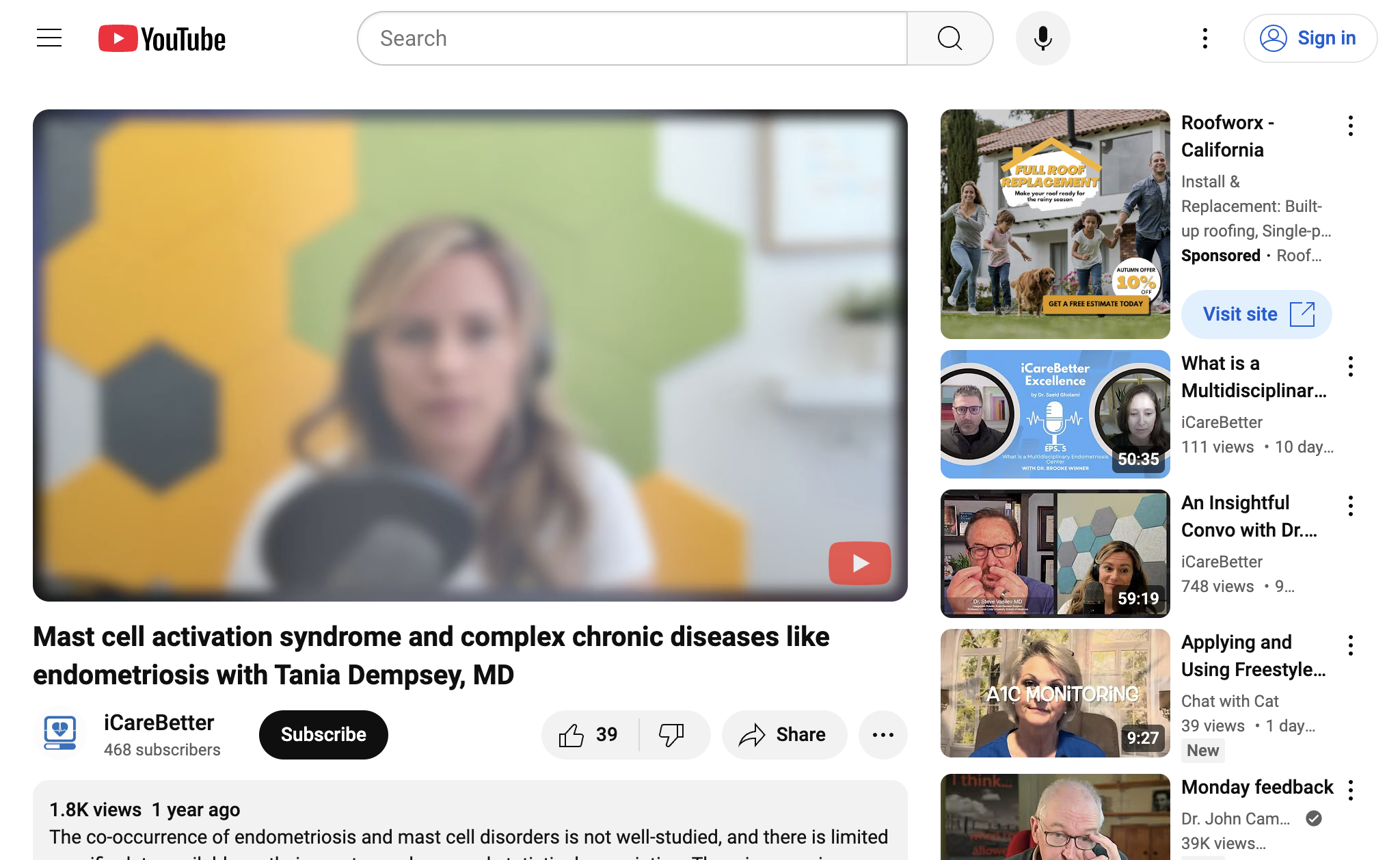This screenshot has width=1400, height=860.
Task: Open Multidisciplinary video 50:35 thumbnail
Action: 1055,414
